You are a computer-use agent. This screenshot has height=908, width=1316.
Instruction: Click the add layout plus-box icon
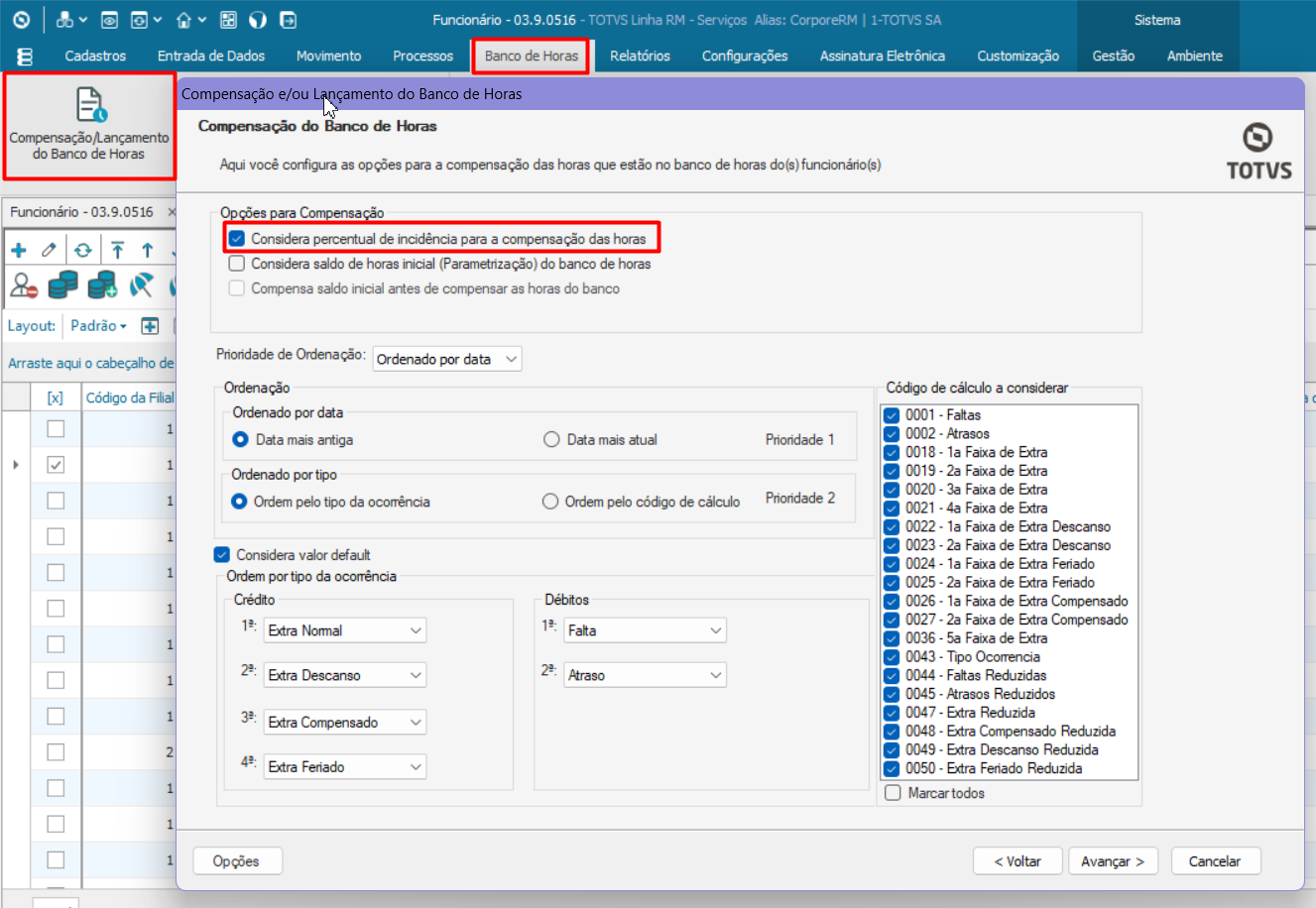(x=150, y=326)
